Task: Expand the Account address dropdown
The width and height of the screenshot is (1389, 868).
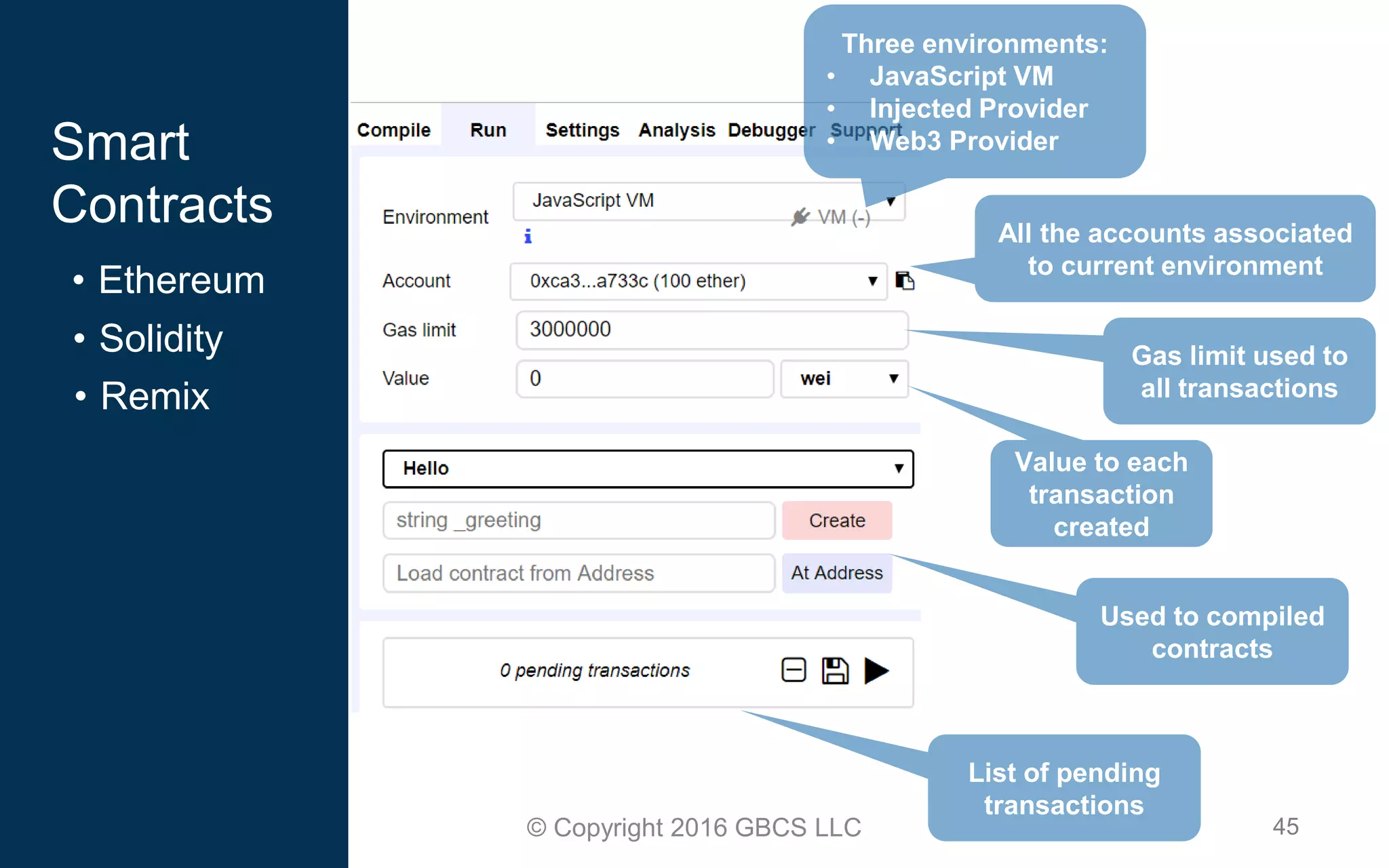Action: pos(699,281)
